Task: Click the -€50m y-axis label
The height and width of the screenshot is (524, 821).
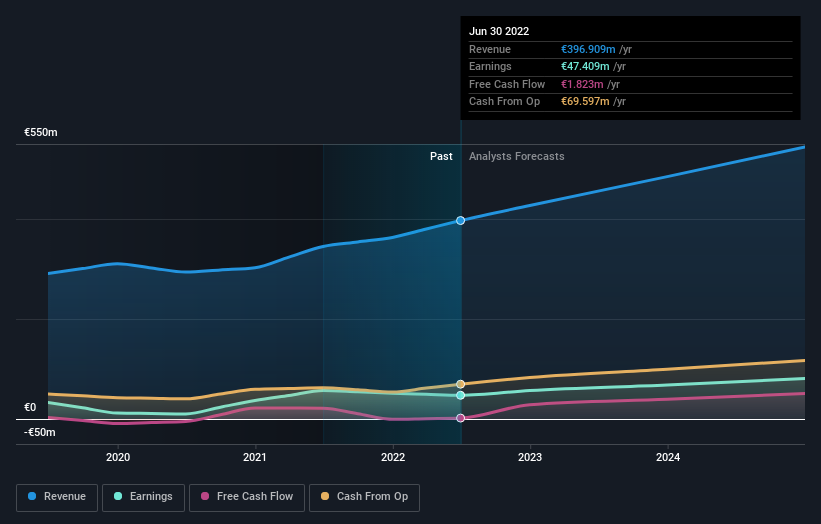Action: click(40, 432)
